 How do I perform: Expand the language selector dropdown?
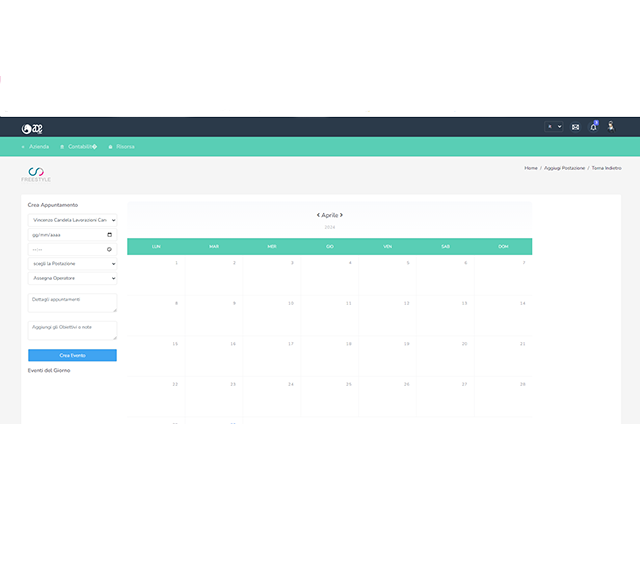click(553, 127)
